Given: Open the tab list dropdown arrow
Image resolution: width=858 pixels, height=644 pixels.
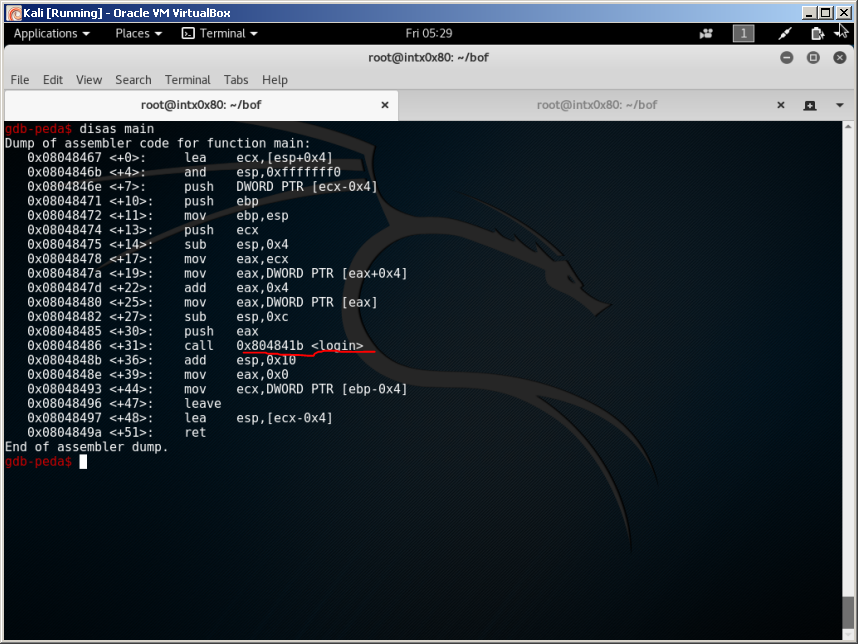Looking at the screenshot, I should click(838, 105).
